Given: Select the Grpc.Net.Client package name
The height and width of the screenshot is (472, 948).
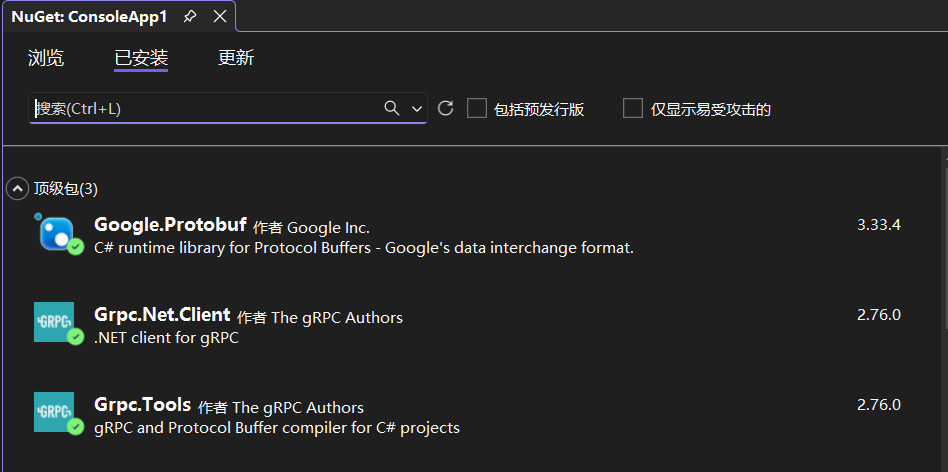Looking at the screenshot, I should tap(162, 315).
